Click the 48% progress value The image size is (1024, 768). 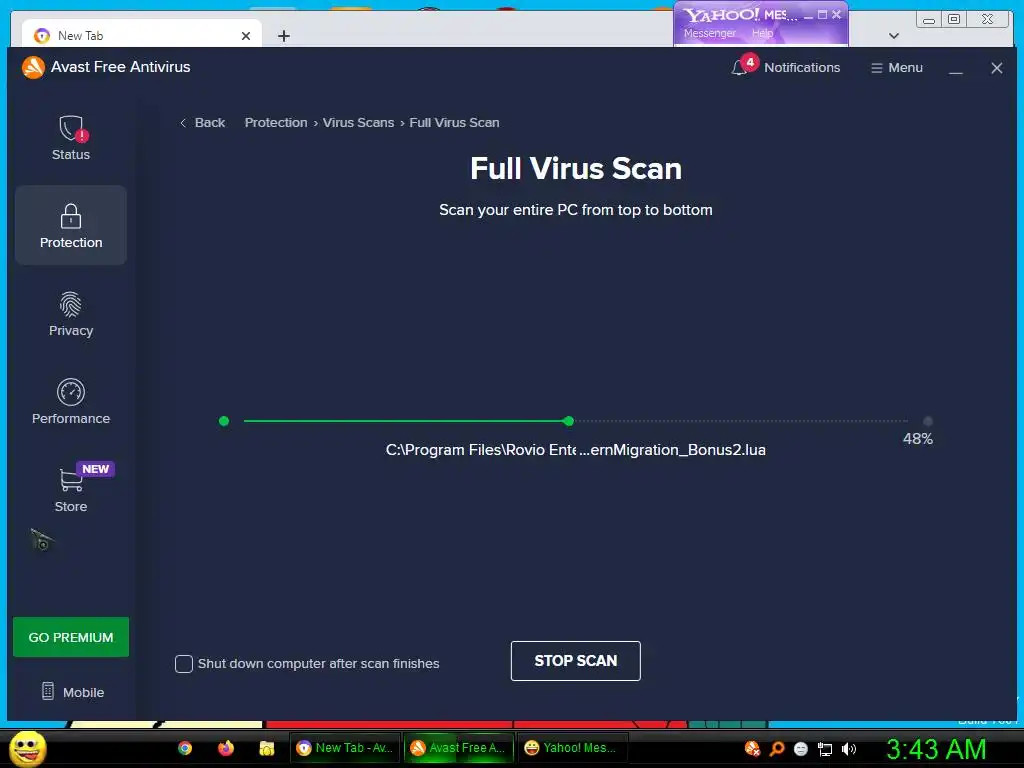click(x=918, y=439)
